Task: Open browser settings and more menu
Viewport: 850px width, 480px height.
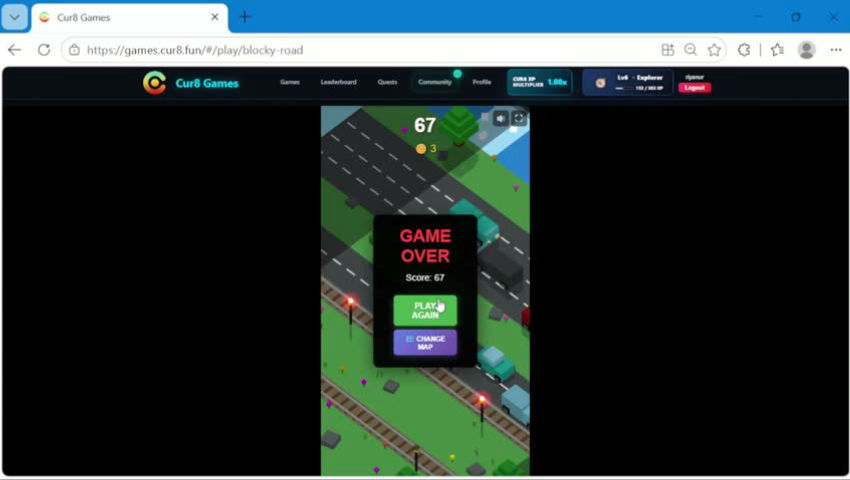Action: (x=835, y=50)
